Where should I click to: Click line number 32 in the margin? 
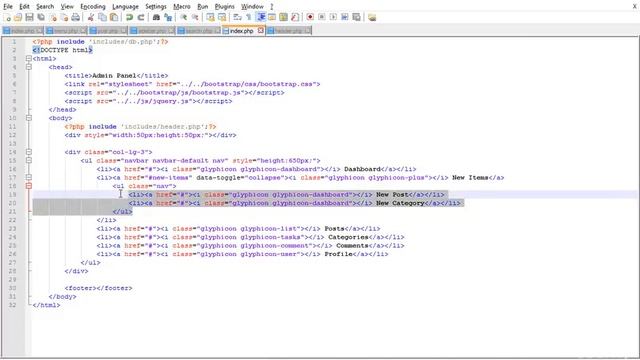[x=12, y=305]
